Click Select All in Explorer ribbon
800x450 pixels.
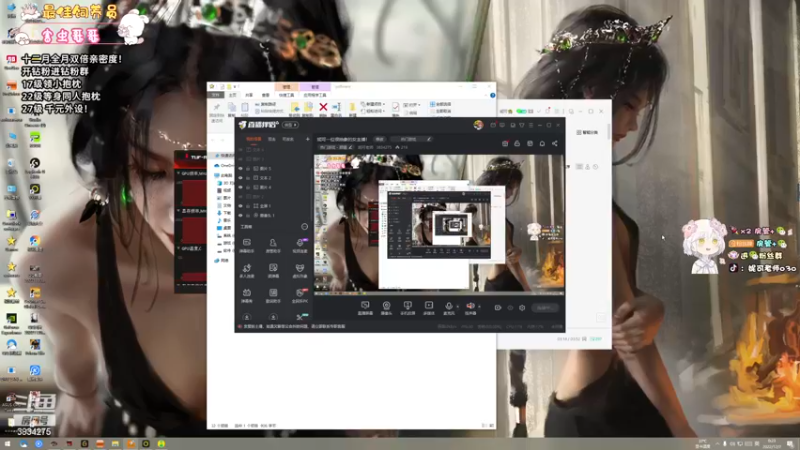(x=440, y=104)
